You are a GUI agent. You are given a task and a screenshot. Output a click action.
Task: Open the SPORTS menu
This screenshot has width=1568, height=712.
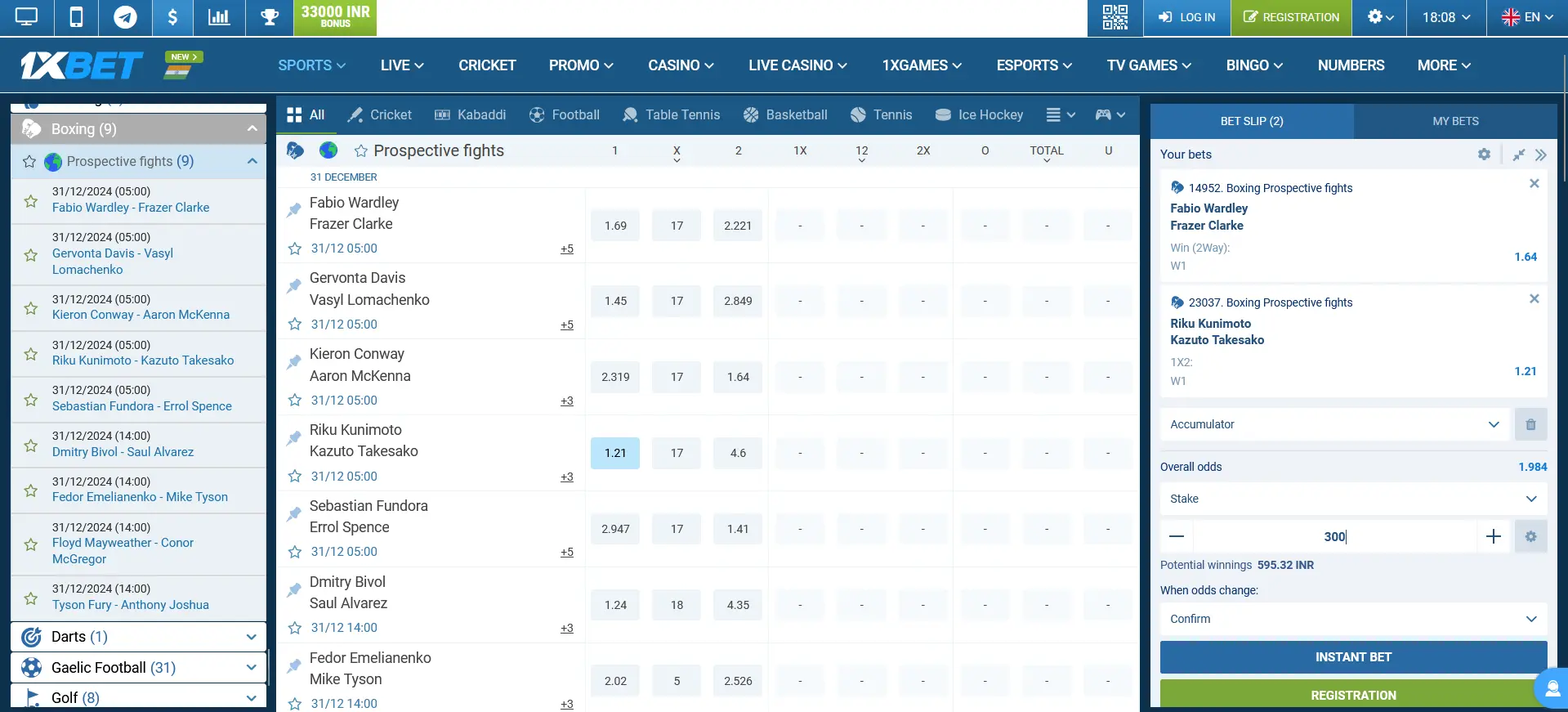311,65
